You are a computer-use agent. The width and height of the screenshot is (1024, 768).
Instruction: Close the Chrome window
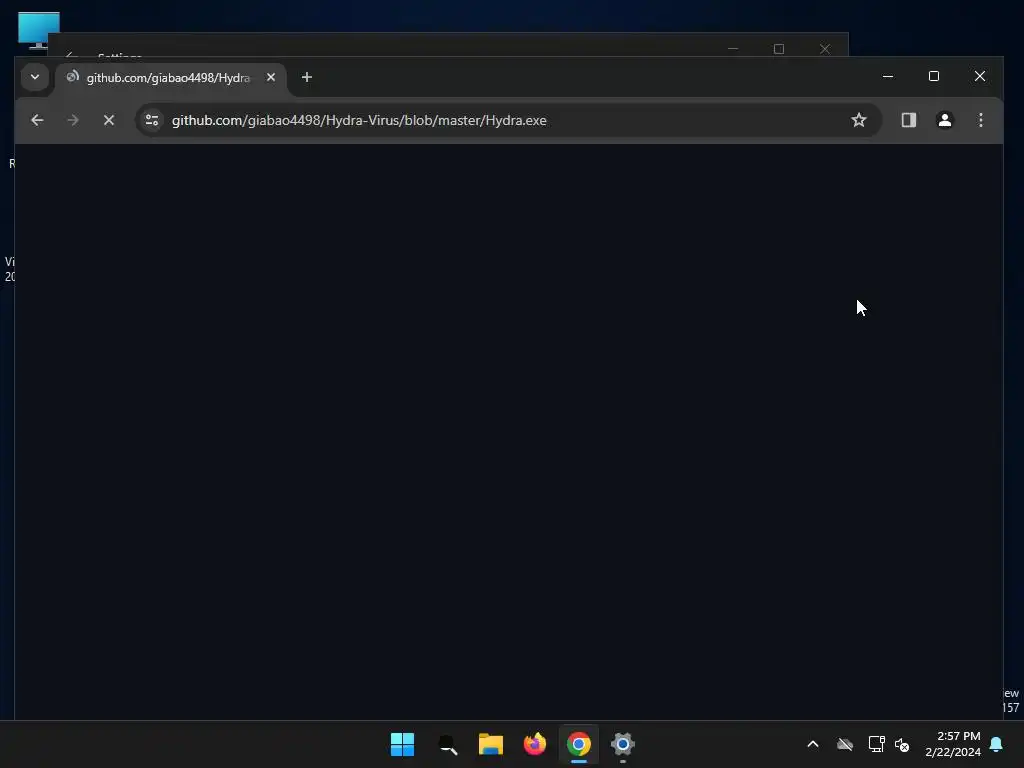point(980,76)
